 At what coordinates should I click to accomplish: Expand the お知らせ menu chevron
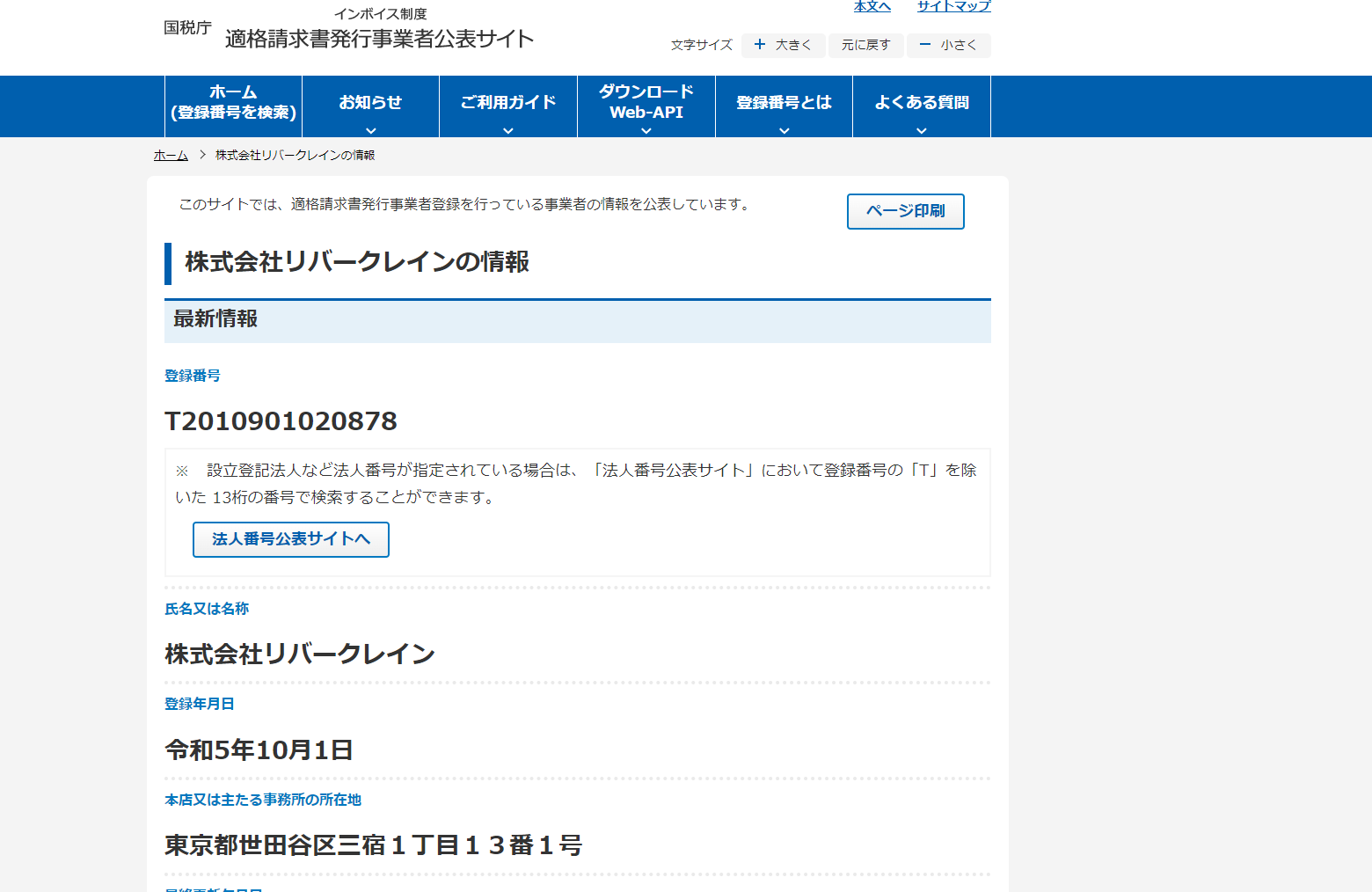point(371,130)
